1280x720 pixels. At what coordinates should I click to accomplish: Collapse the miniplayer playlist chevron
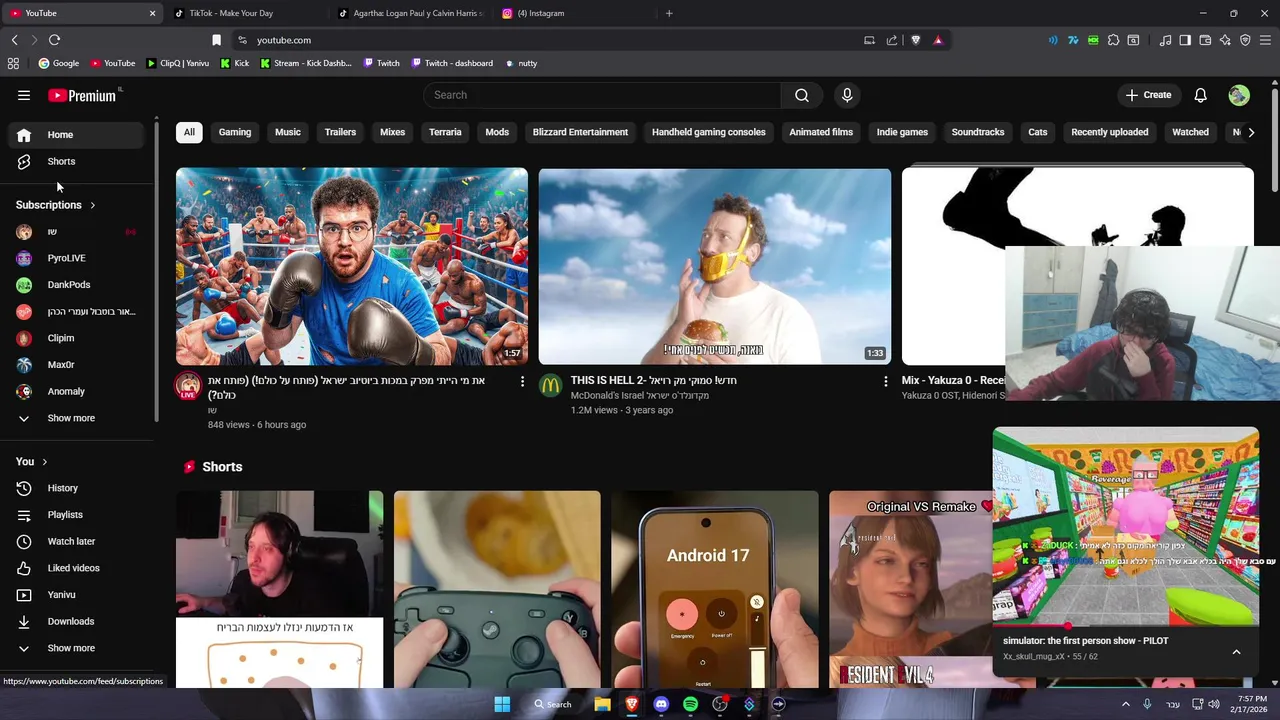(1236, 652)
